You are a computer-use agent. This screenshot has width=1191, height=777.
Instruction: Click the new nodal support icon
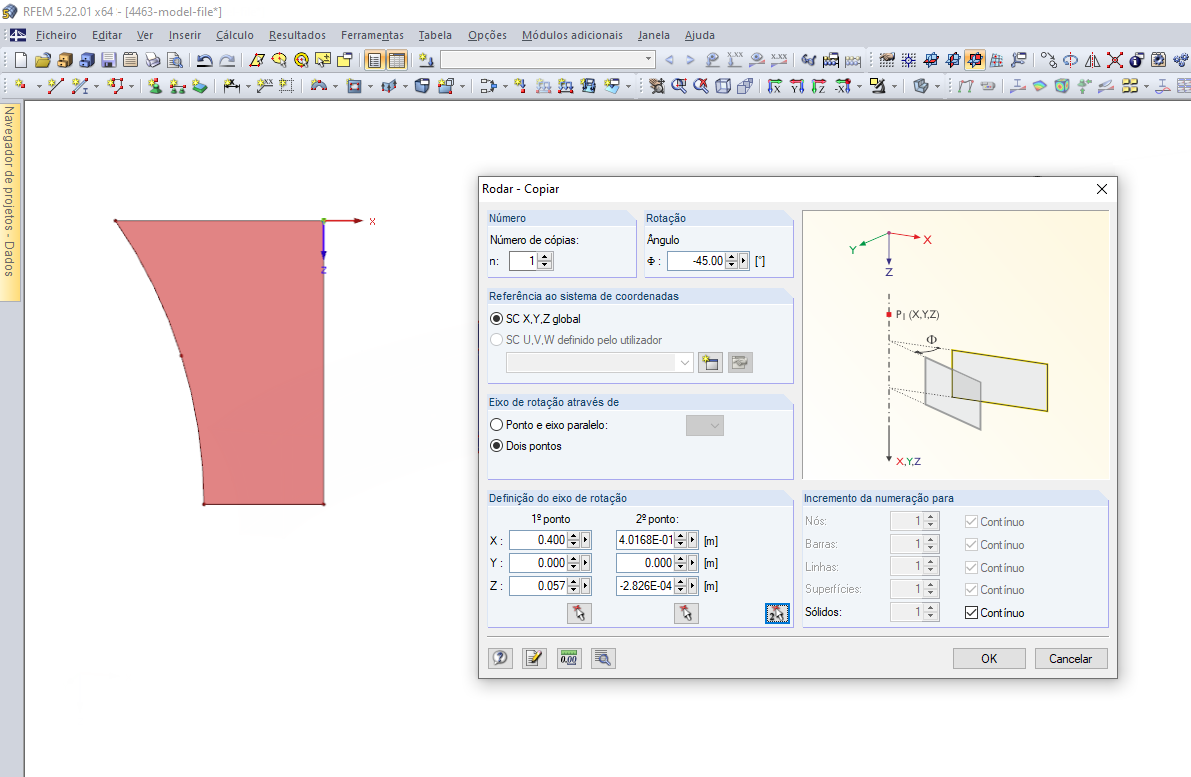tap(155, 86)
